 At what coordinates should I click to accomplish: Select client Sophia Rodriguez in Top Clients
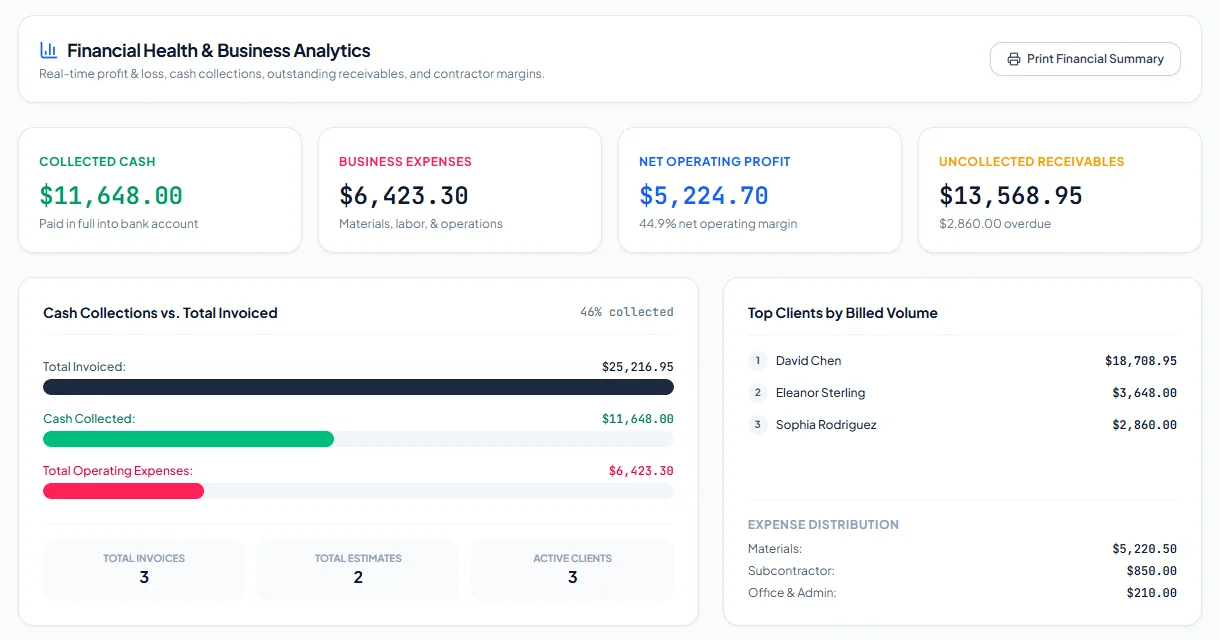(826, 425)
